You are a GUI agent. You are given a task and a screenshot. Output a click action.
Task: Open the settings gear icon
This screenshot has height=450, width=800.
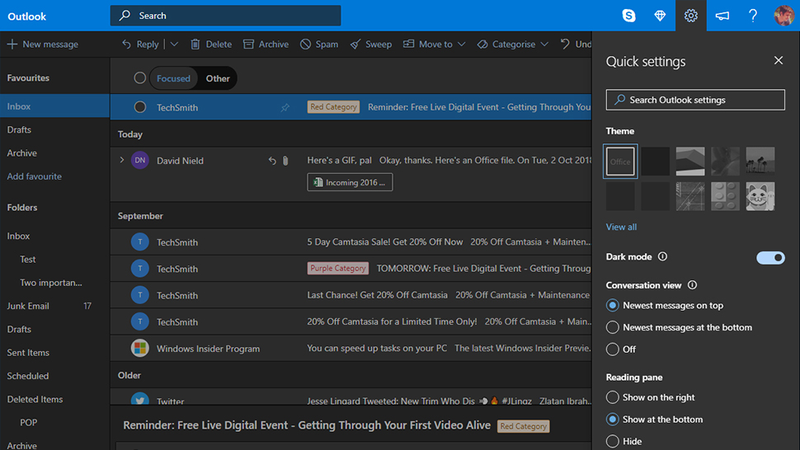point(691,16)
